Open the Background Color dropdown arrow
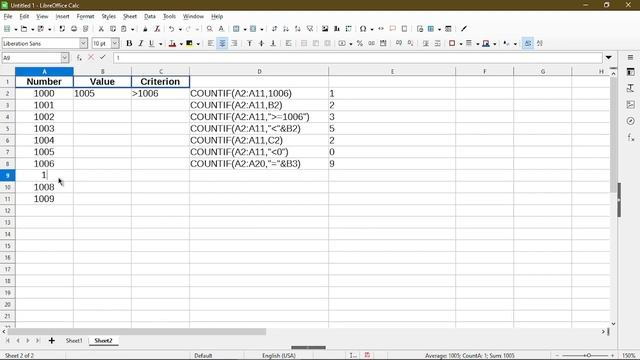Image resolution: width=640 pixels, height=360 pixels. pyautogui.click(x=198, y=44)
